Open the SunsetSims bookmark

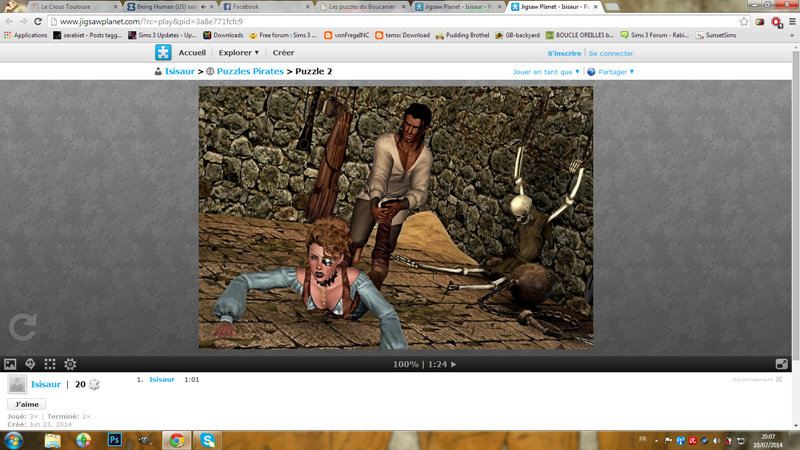pyautogui.click(x=716, y=35)
